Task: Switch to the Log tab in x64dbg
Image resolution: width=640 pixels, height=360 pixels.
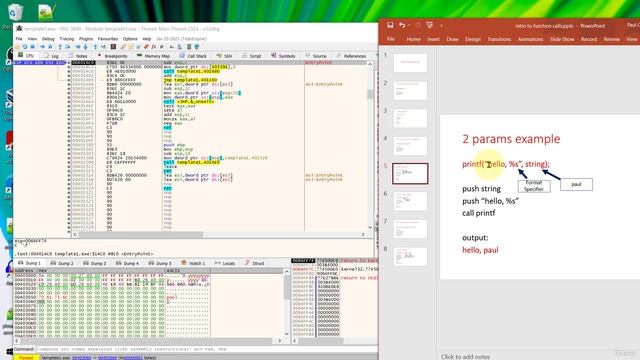Action: pos(51,56)
